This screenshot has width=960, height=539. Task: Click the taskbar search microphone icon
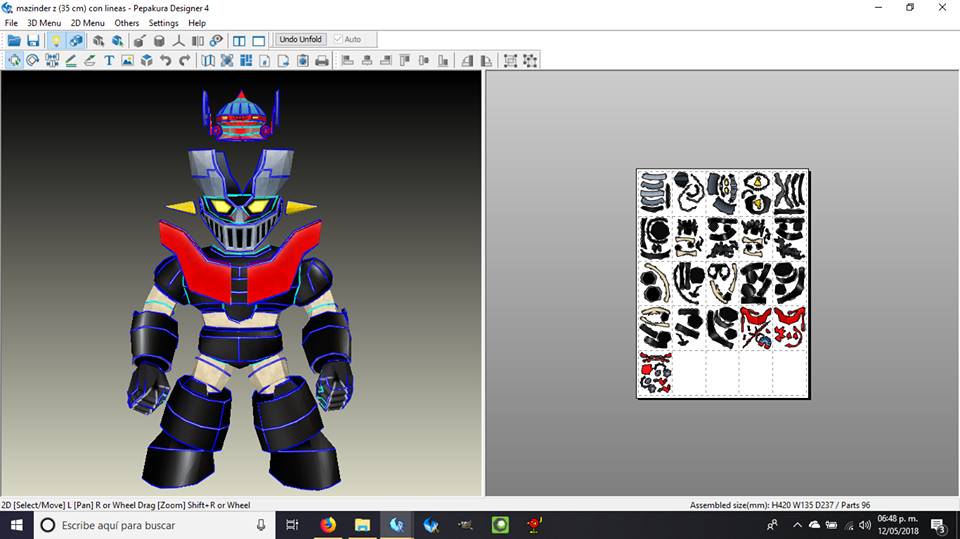(261, 525)
